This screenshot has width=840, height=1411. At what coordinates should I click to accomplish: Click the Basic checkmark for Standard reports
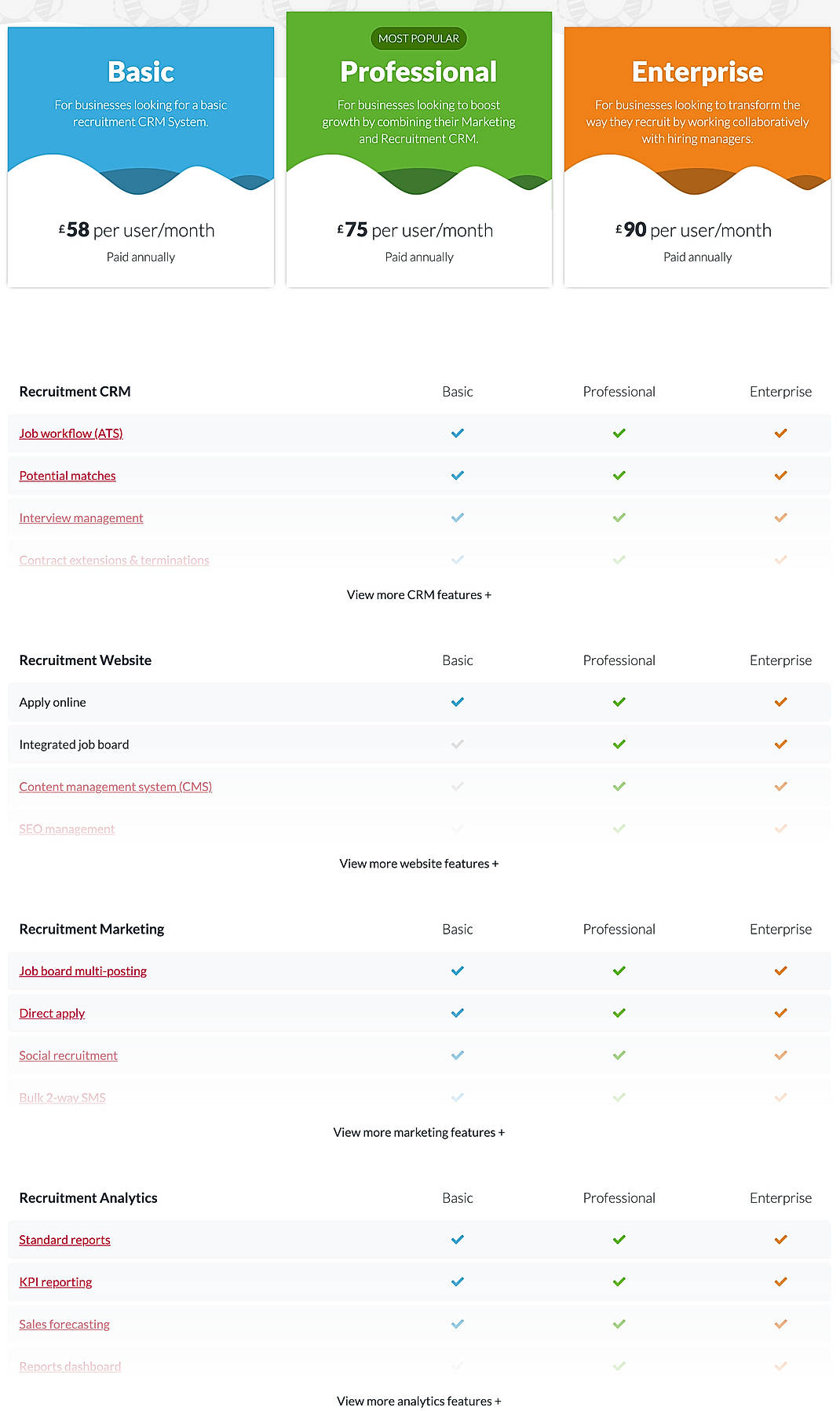(457, 1239)
